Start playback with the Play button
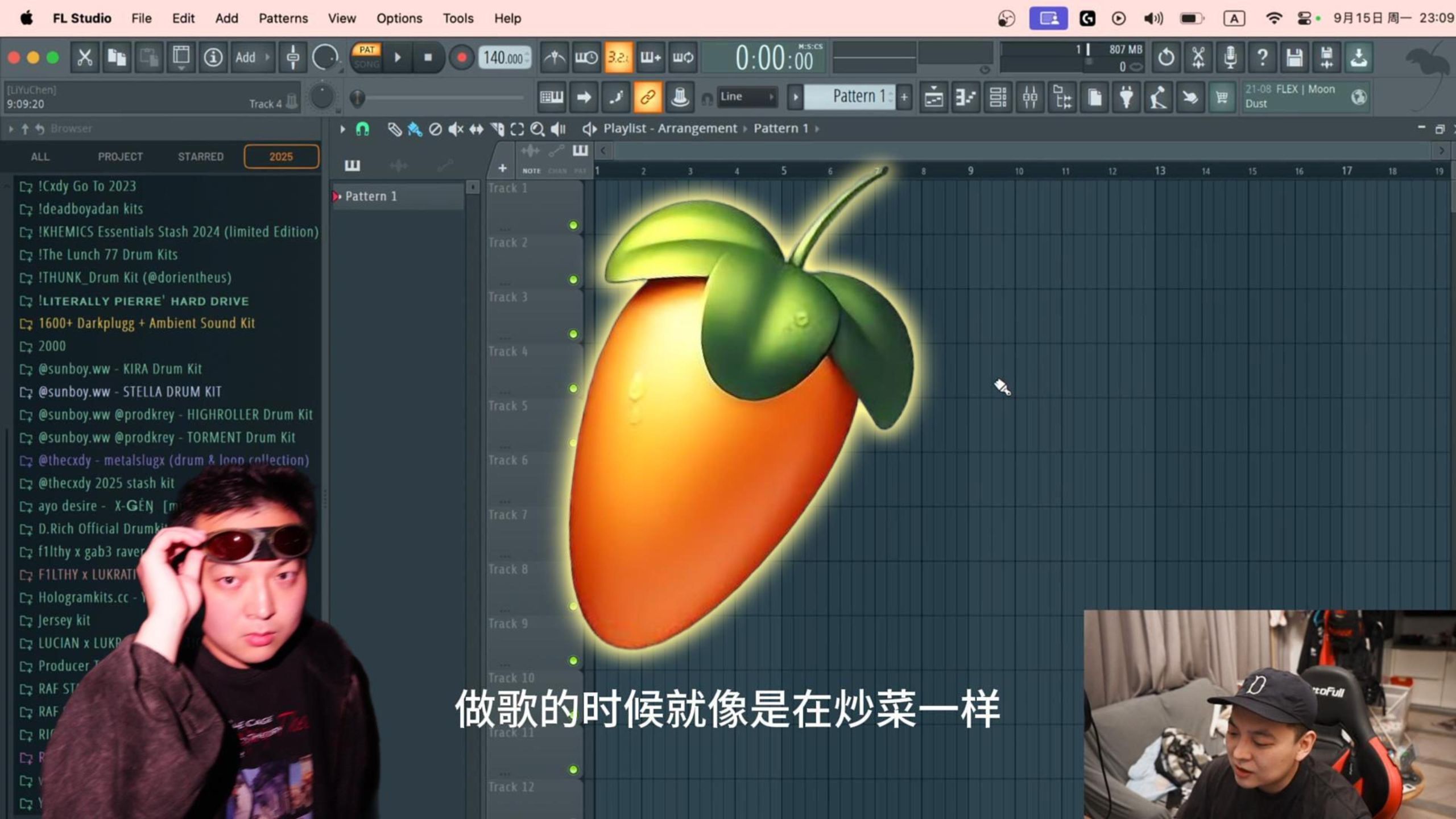The width and height of the screenshot is (1456, 819). 398,57
